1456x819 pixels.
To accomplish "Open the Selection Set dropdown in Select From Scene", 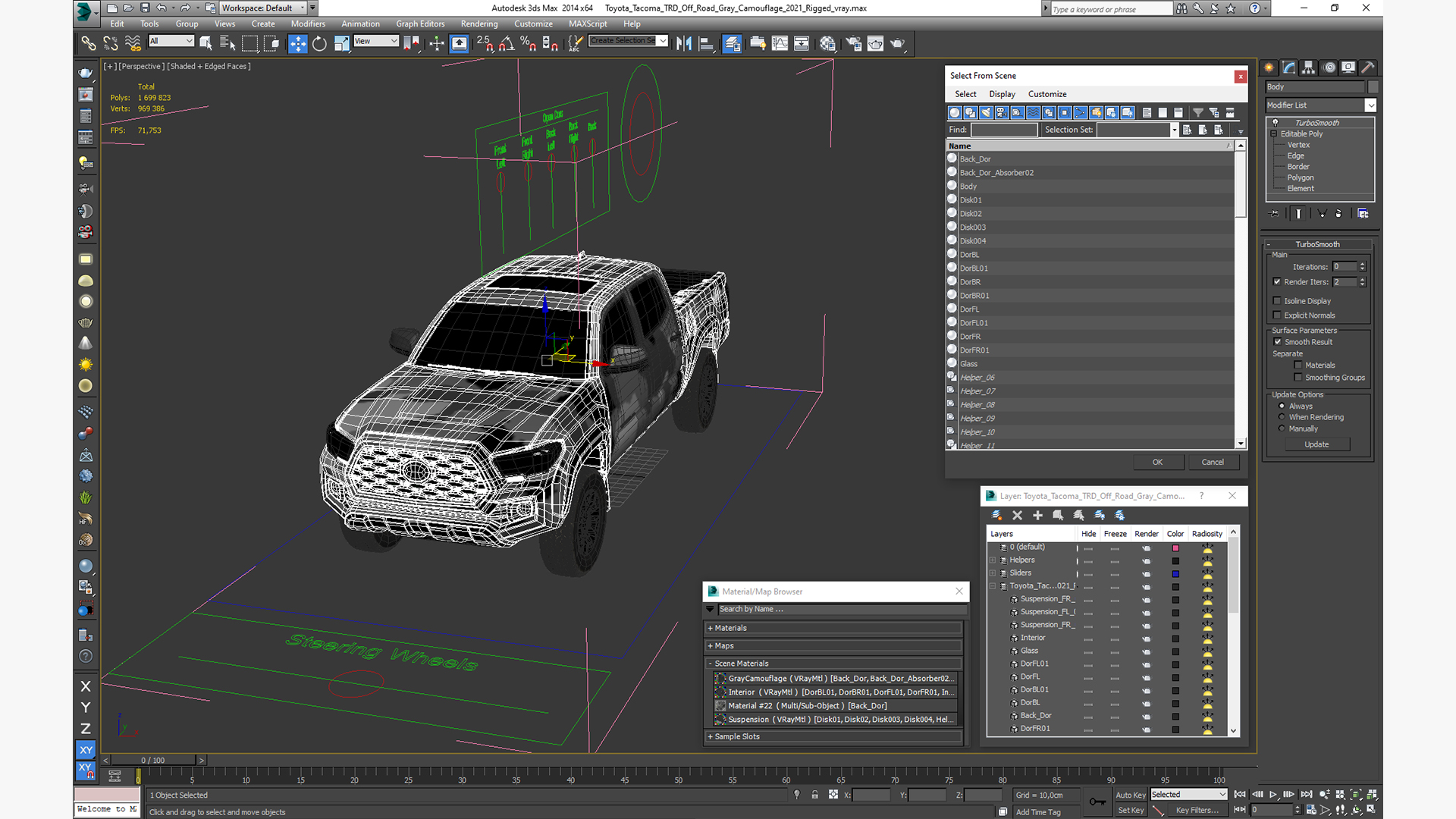I will [x=1175, y=130].
